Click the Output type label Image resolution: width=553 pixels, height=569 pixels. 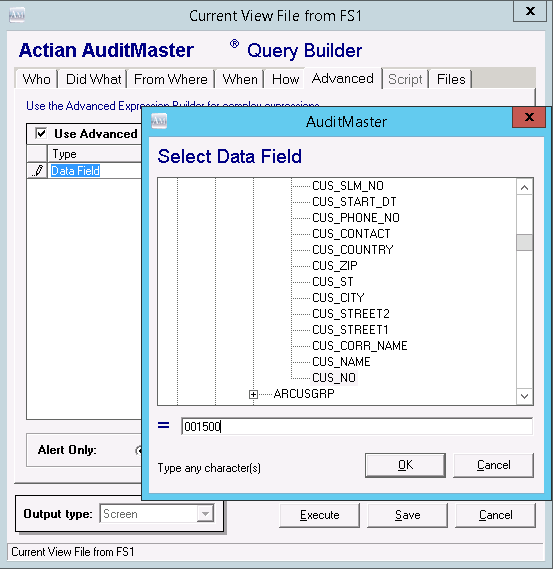point(58,514)
